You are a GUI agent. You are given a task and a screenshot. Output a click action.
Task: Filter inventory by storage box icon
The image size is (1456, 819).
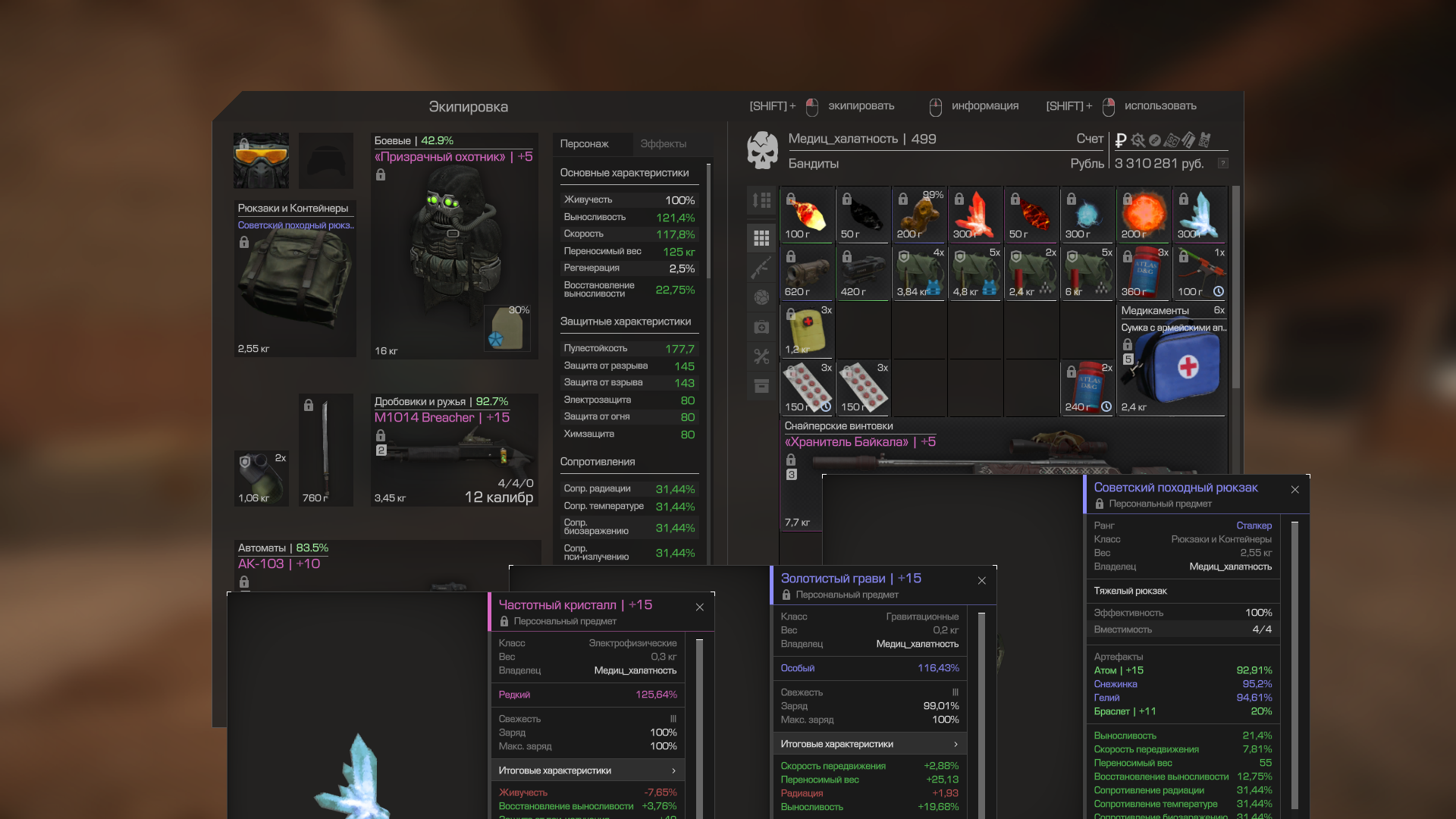click(x=761, y=386)
